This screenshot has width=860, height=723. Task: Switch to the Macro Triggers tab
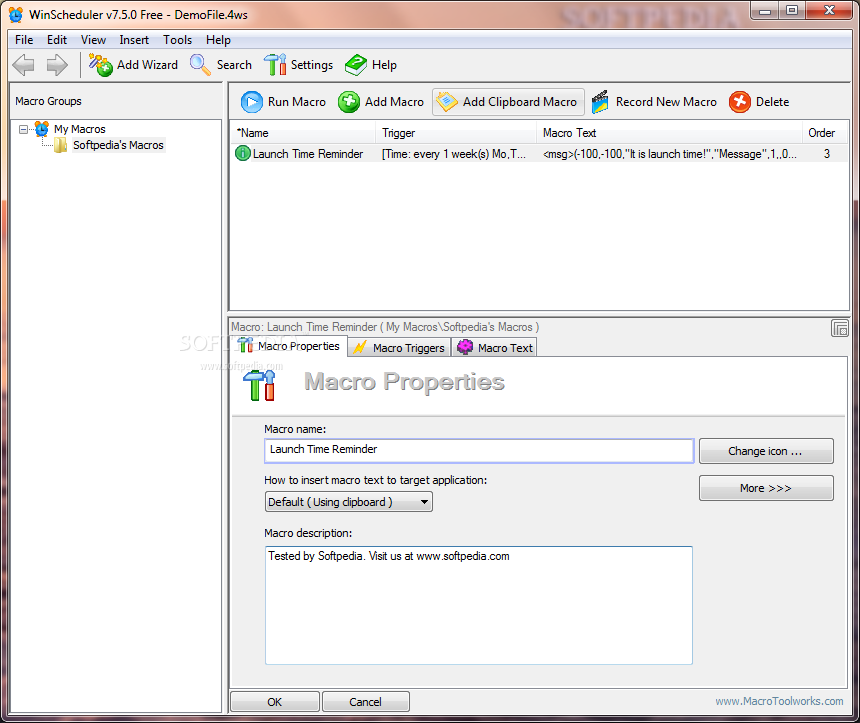(399, 348)
